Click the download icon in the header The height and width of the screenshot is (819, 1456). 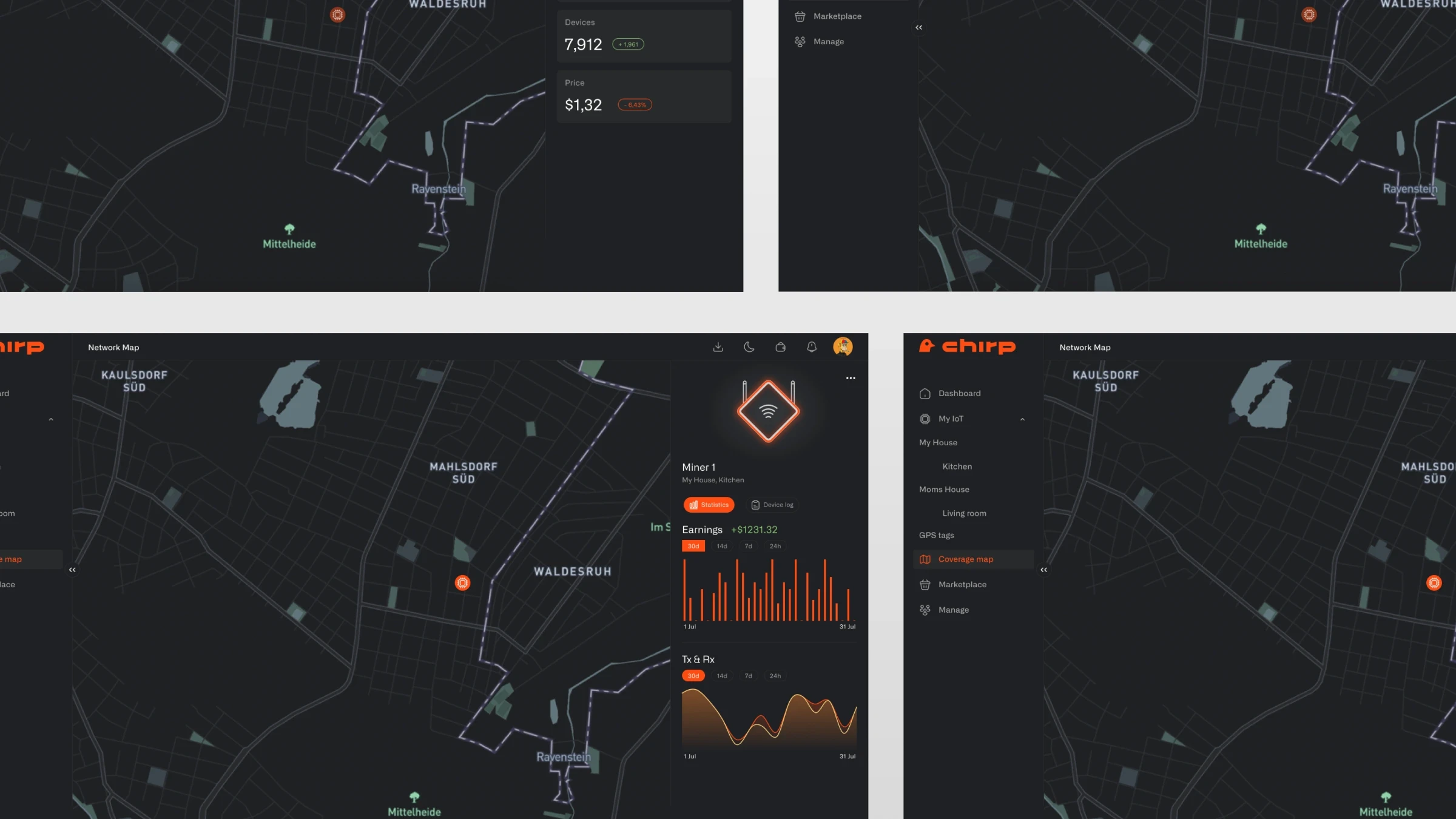(718, 347)
